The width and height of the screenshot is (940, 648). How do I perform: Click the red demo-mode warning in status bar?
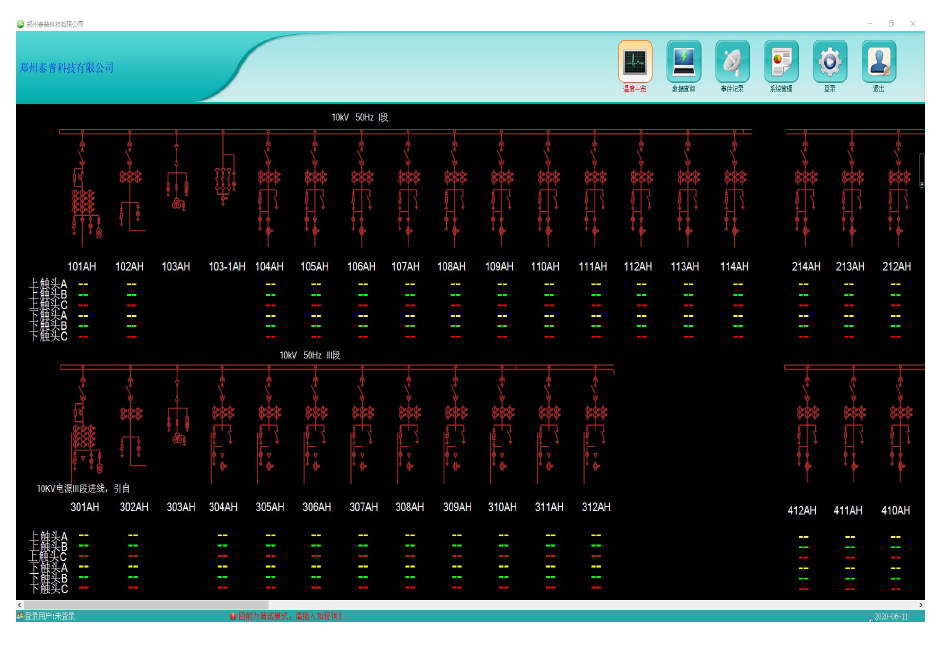point(286,616)
